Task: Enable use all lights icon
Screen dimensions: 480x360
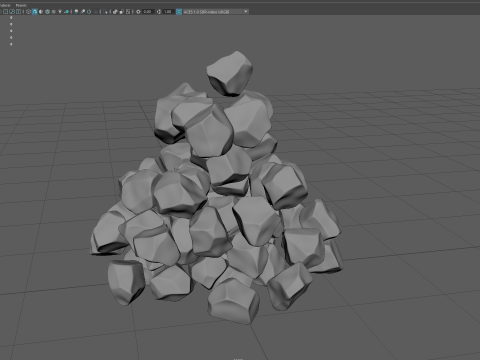Action: (x=60, y=12)
